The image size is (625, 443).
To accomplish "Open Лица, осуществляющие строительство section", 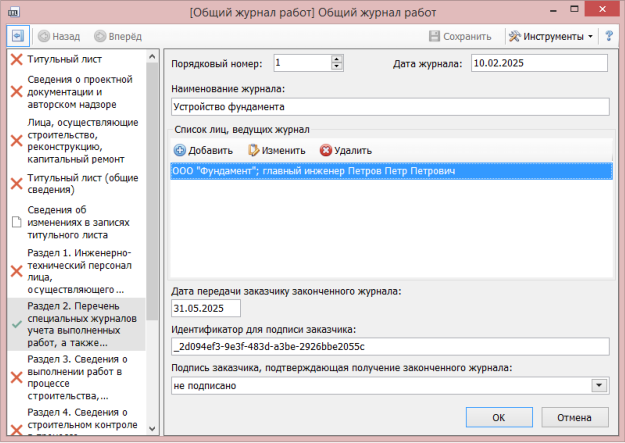I will click(76, 141).
